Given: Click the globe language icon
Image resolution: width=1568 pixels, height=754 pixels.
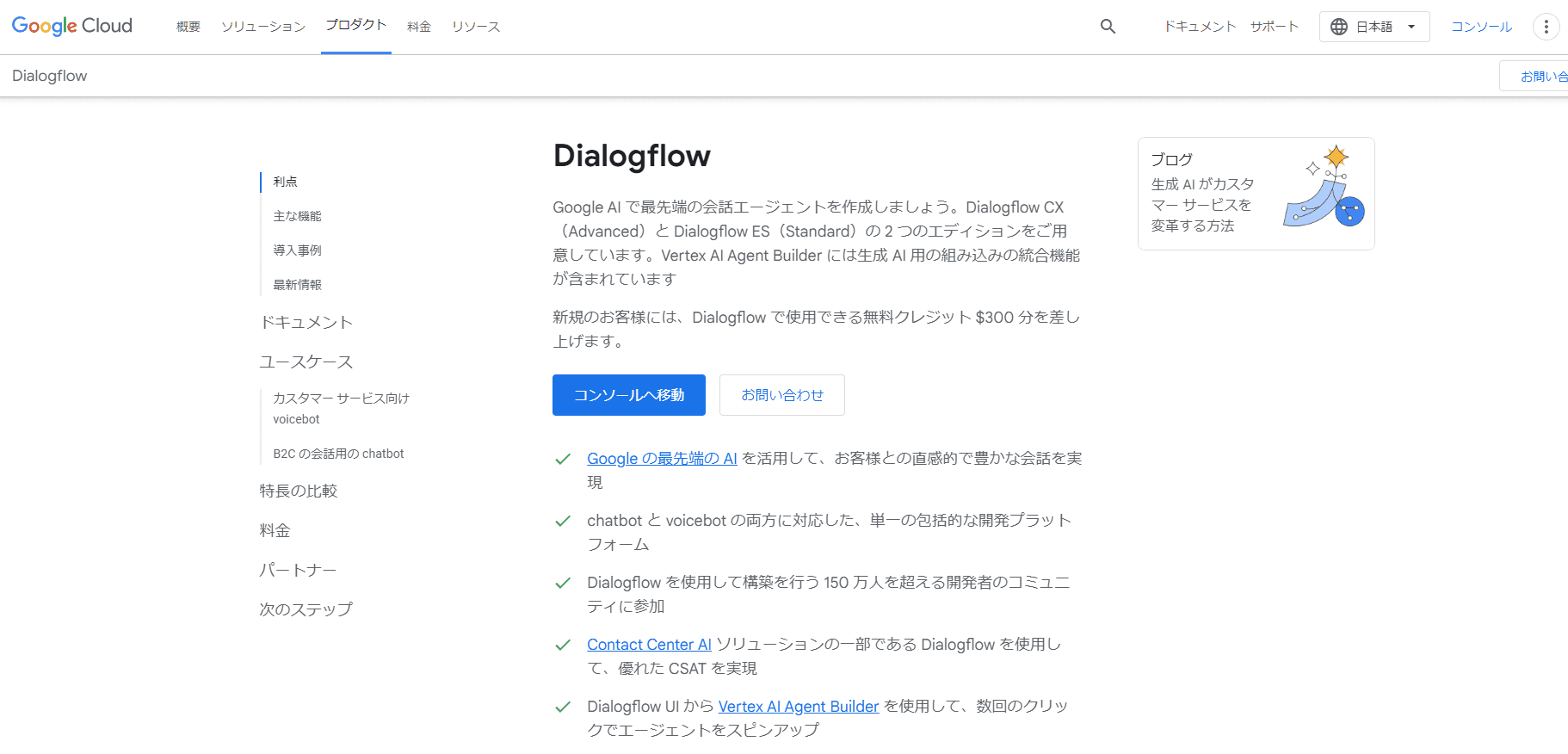Looking at the screenshot, I should 1339,27.
